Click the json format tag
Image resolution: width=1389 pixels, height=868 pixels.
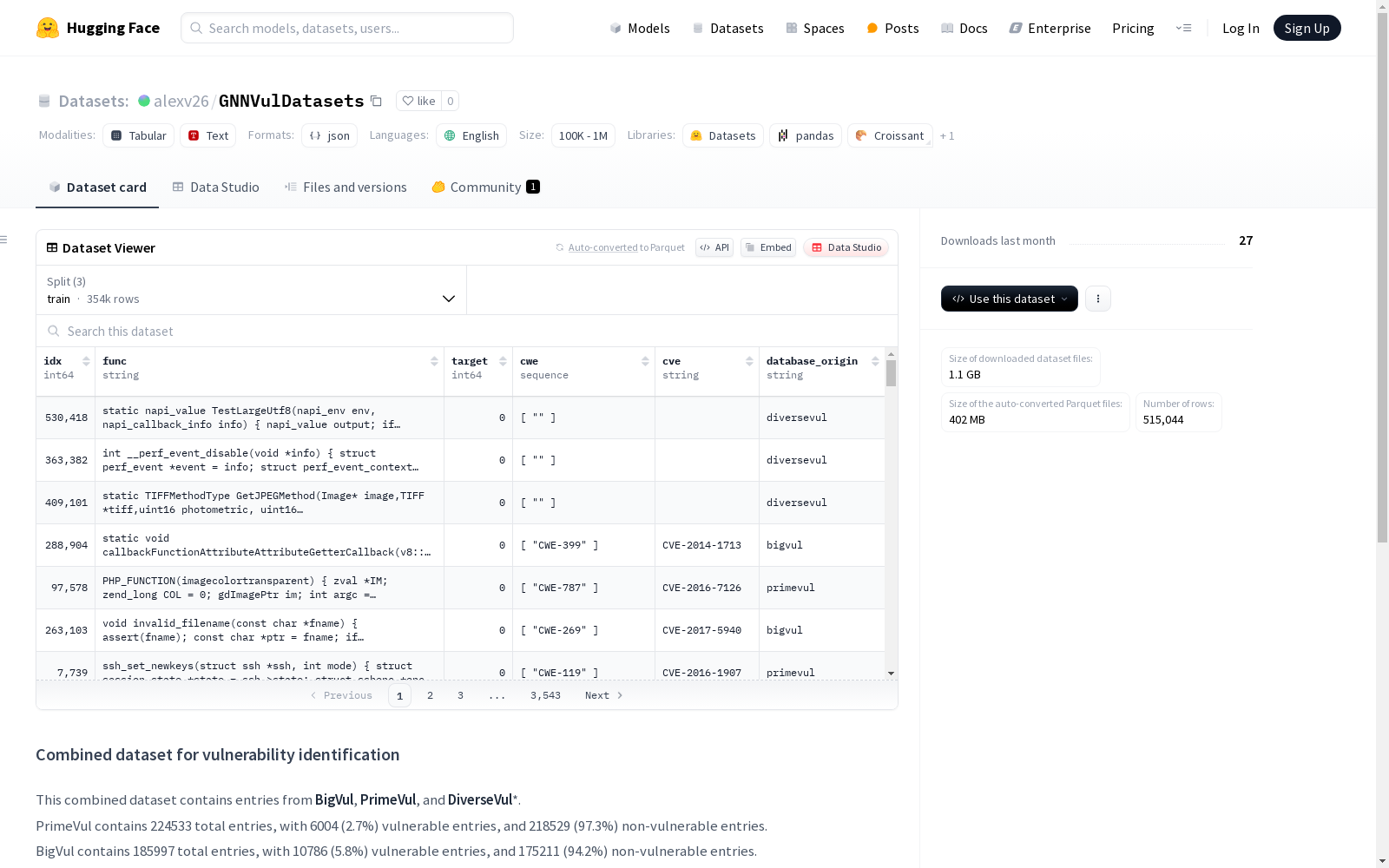(330, 135)
